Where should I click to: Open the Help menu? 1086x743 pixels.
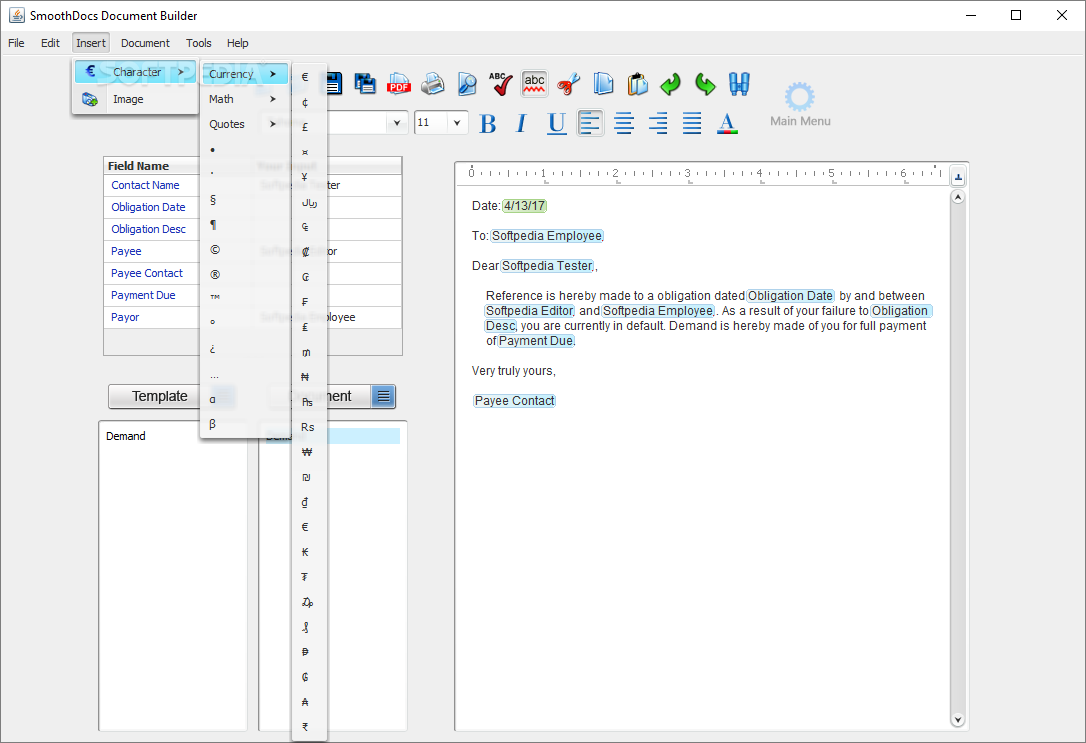click(238, 43)
